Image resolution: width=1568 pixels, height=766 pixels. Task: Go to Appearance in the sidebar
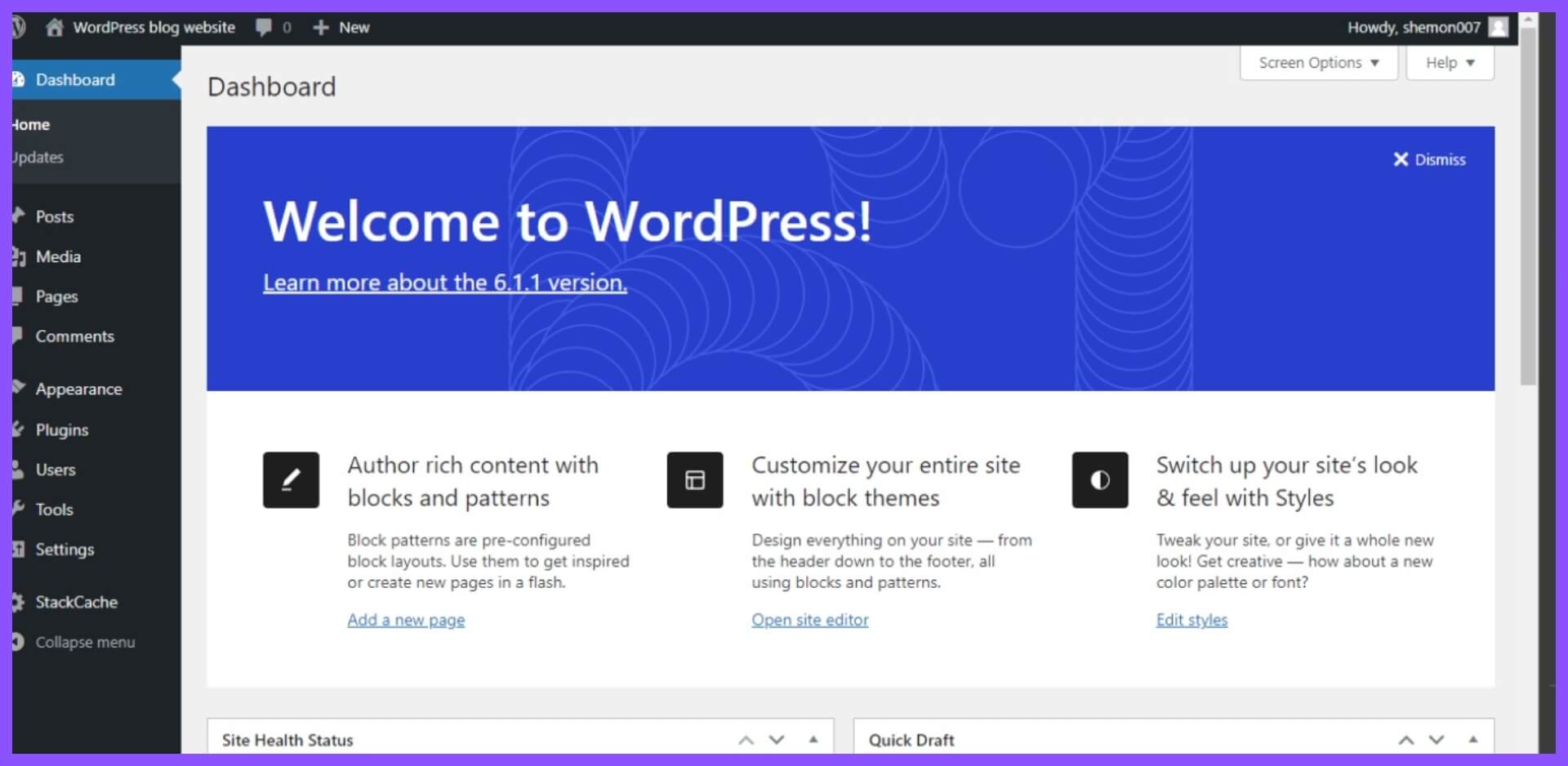pyautogui.click(x=78, y=390)
